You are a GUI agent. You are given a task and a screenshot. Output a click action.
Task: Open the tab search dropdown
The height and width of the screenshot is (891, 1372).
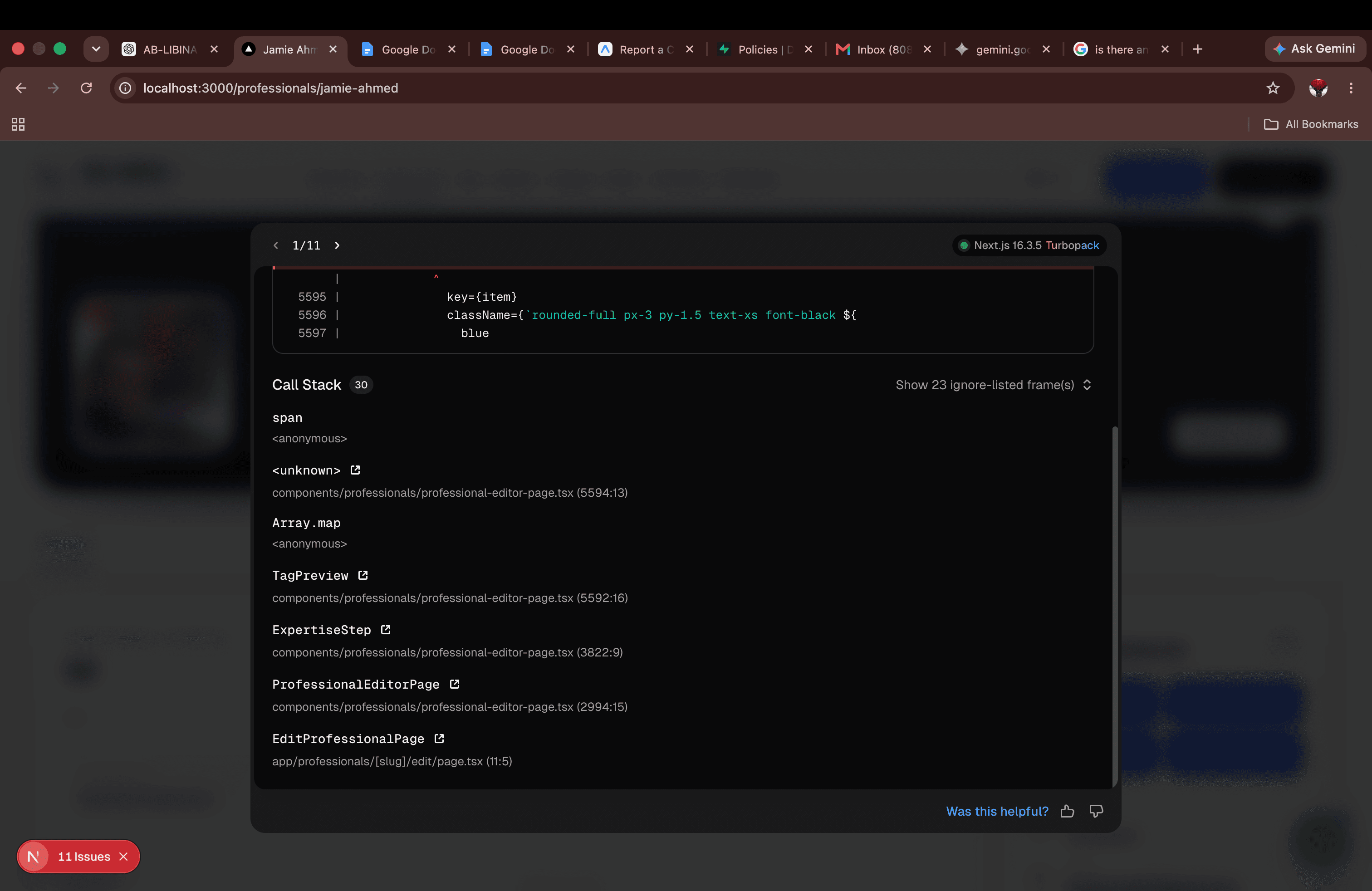click(96, 49)
